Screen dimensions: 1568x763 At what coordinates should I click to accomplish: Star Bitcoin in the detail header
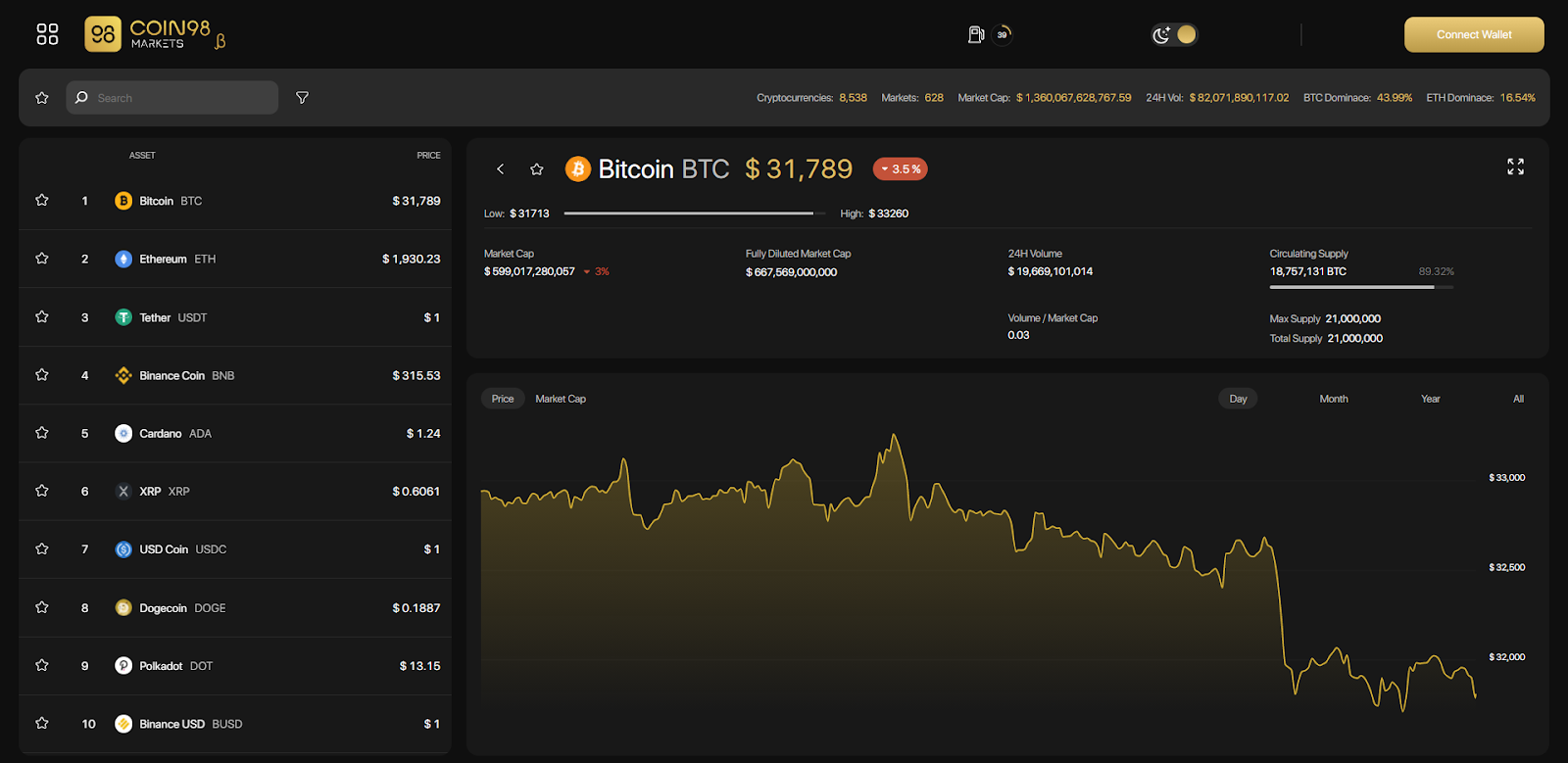(537, 169)
